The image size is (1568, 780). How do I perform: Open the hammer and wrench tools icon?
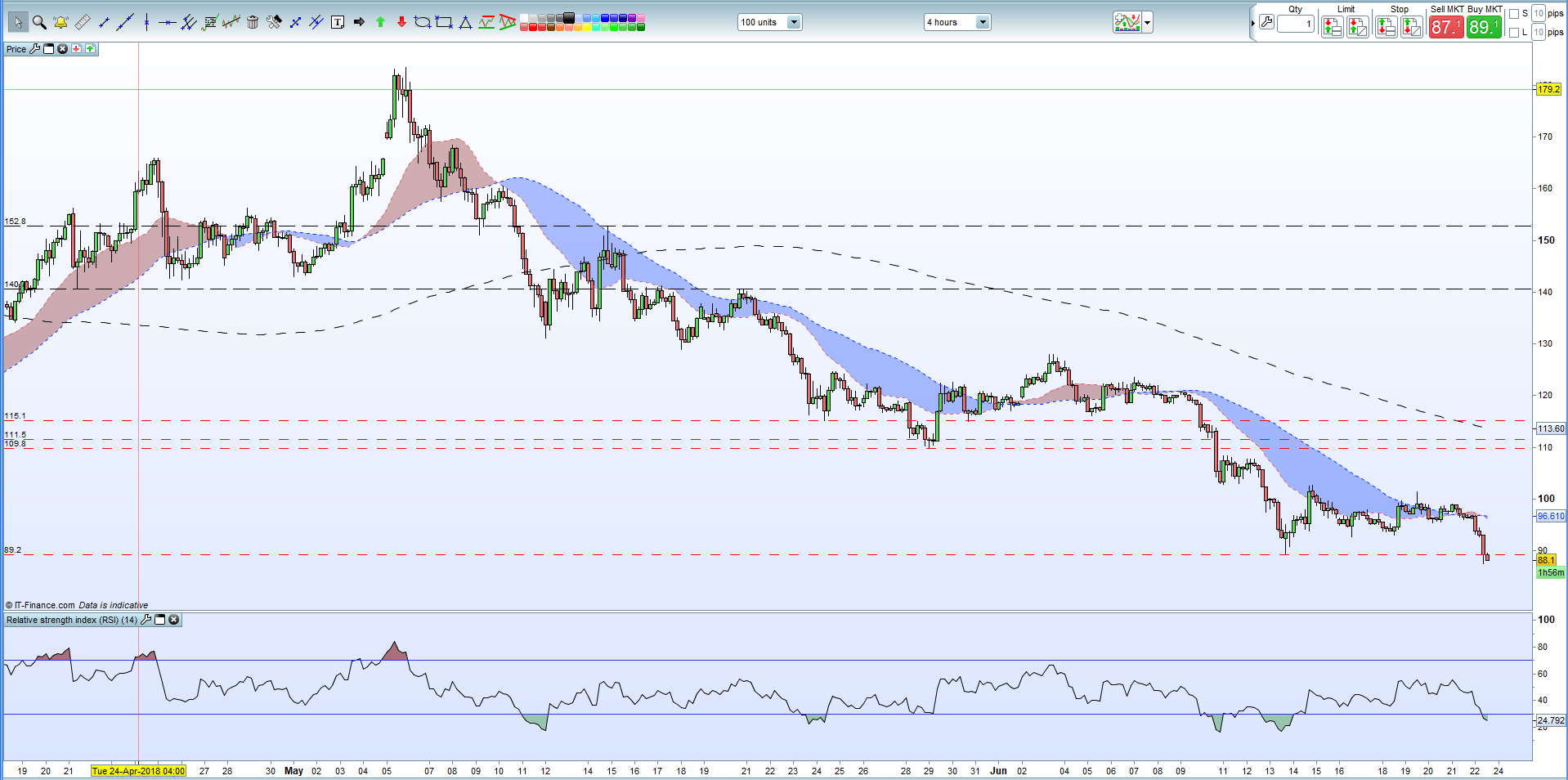click(274, 22)
